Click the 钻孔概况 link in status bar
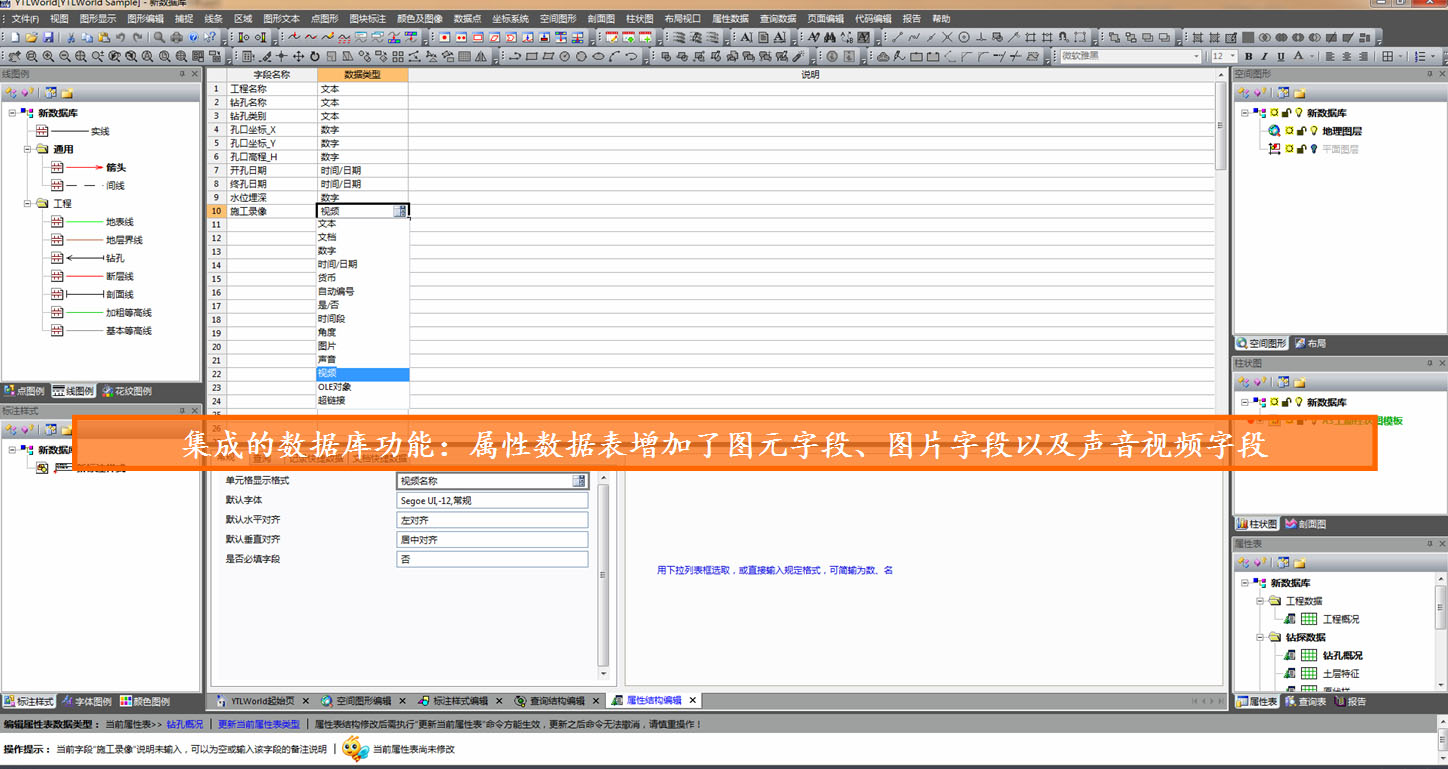This screenshot has width=1448, height=769. pyautogui.click(x=184, y=724)
